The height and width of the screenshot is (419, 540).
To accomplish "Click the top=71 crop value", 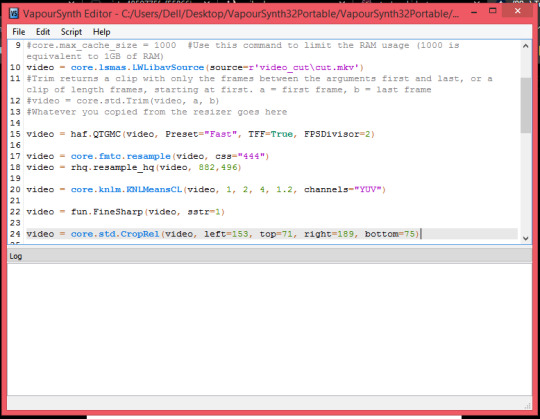I will click(x=276, y=234).
